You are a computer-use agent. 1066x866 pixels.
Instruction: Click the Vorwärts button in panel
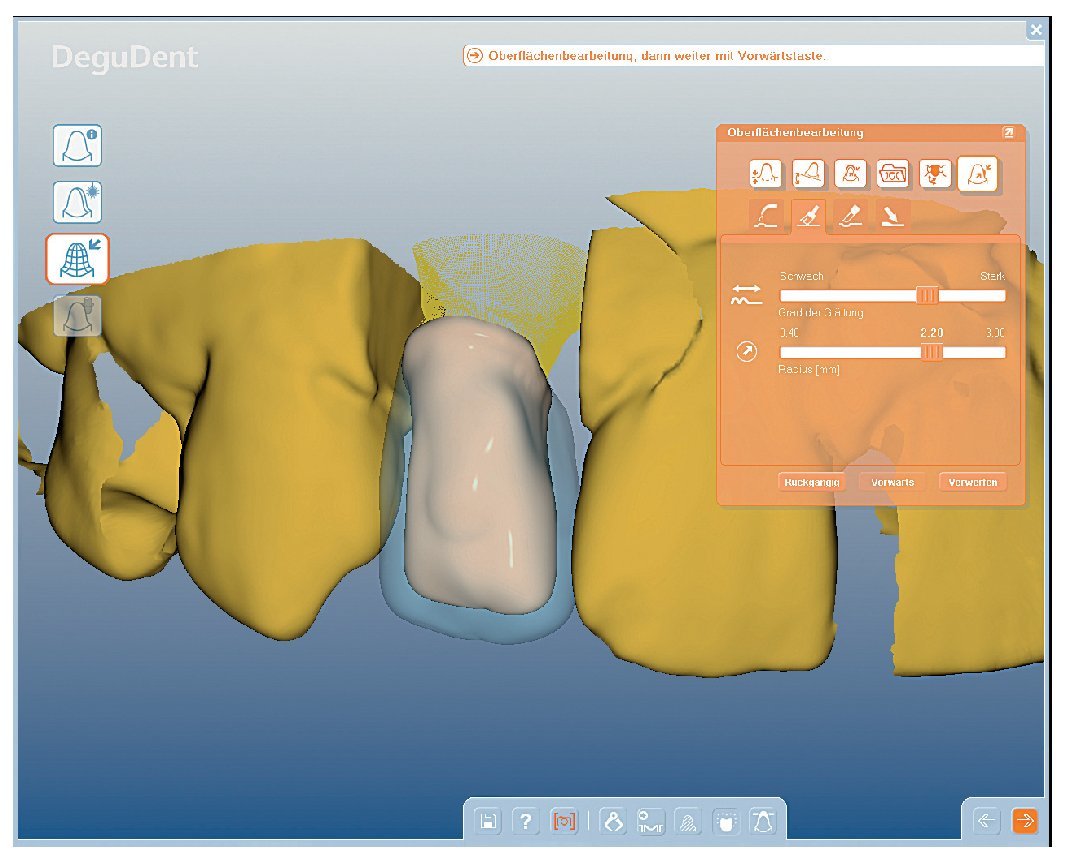[892, 482]
